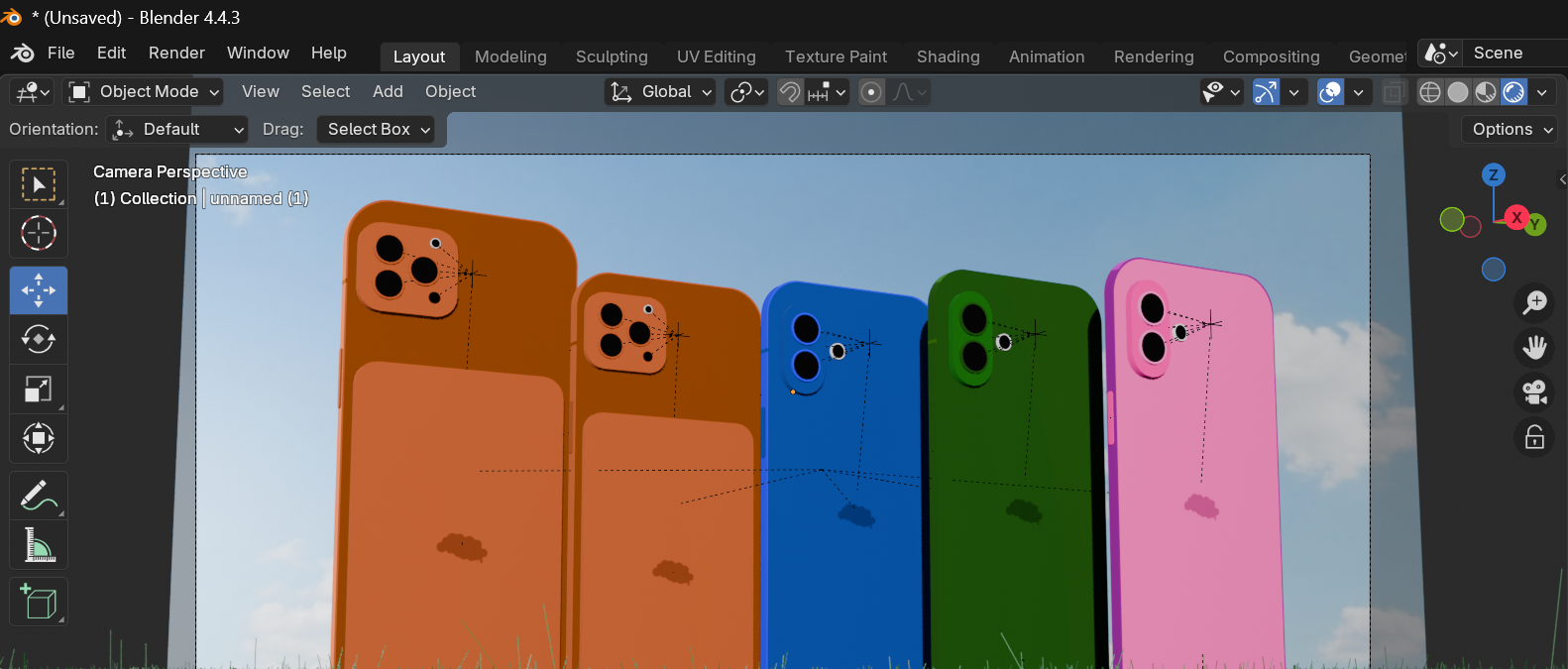Open the overlays options arrow
The width and height of the screenshot is (1568, 669).
point(1359,92)
